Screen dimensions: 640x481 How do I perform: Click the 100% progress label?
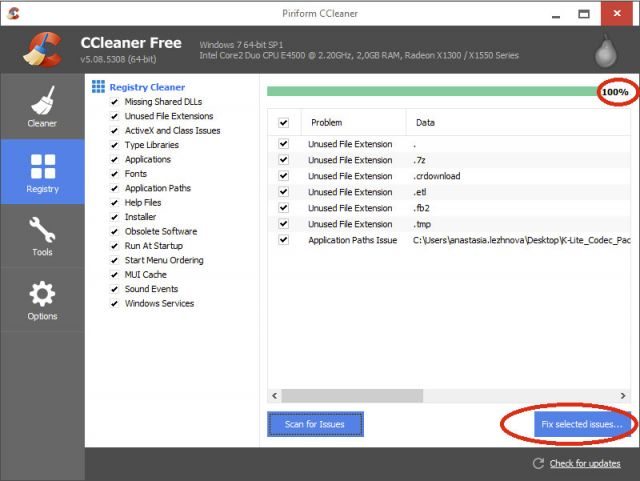[615, 92]
